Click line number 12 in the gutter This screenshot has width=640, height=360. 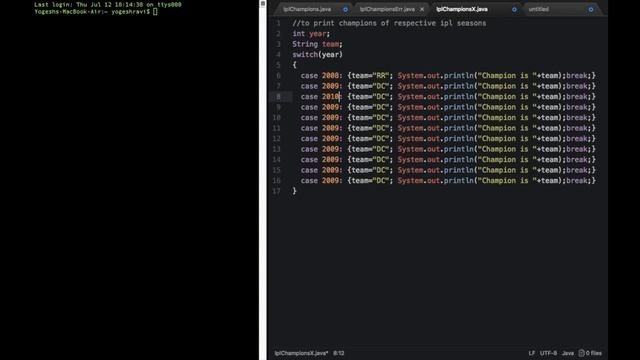(x=276, y=139)
